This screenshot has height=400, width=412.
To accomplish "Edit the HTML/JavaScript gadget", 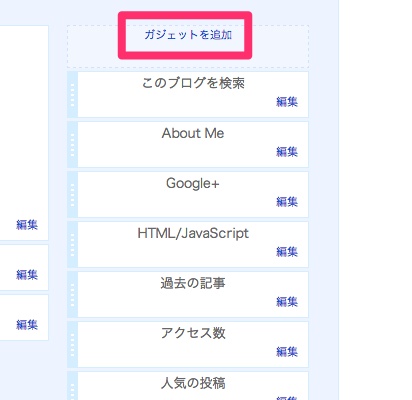I will pos(287,252).
